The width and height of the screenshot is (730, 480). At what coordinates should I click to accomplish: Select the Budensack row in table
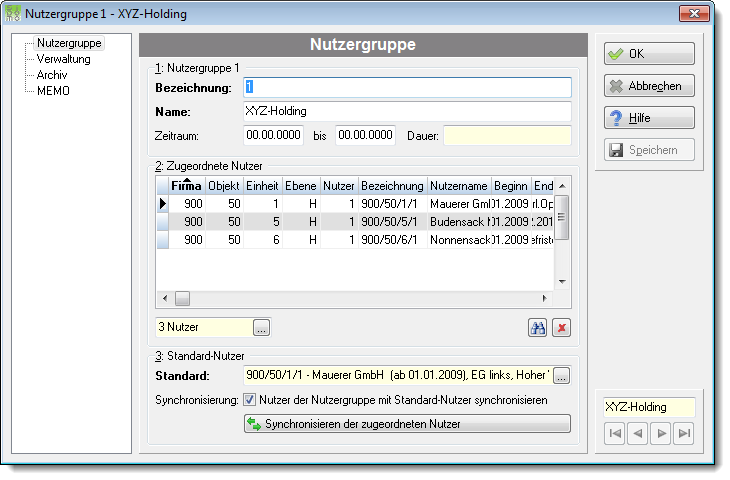pos(355,222)
